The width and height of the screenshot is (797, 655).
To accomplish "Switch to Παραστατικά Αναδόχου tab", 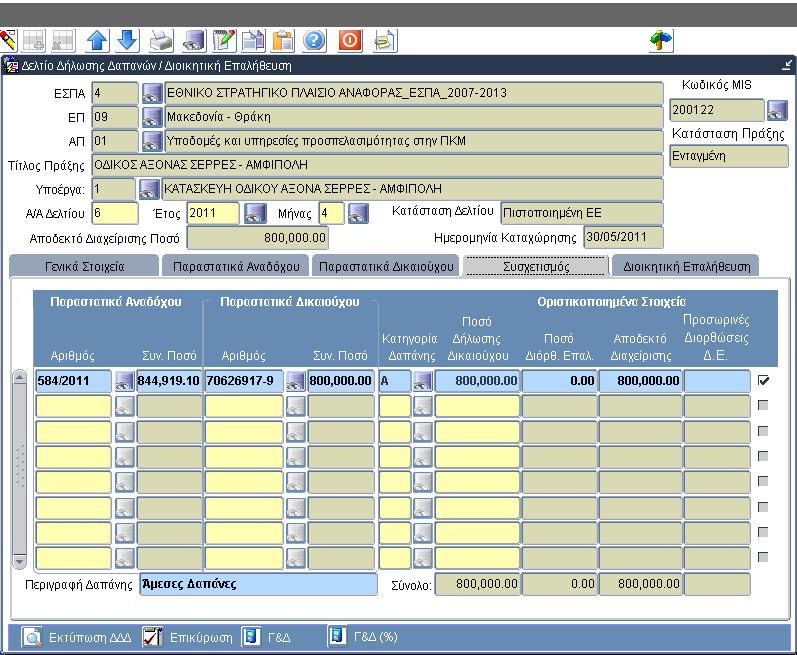I will [x=236, y=266].
